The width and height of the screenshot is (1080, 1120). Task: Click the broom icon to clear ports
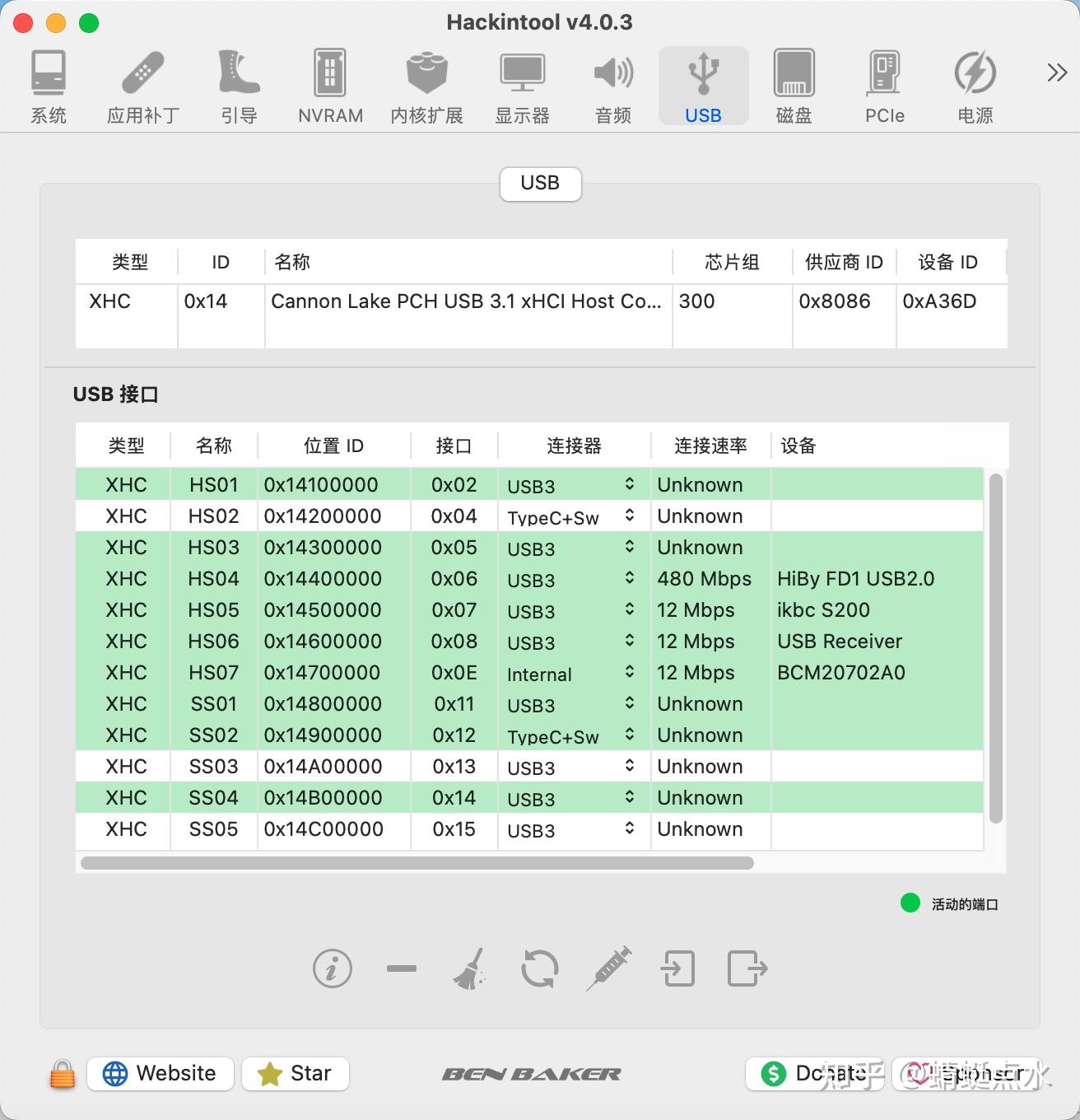pos(470,969)
